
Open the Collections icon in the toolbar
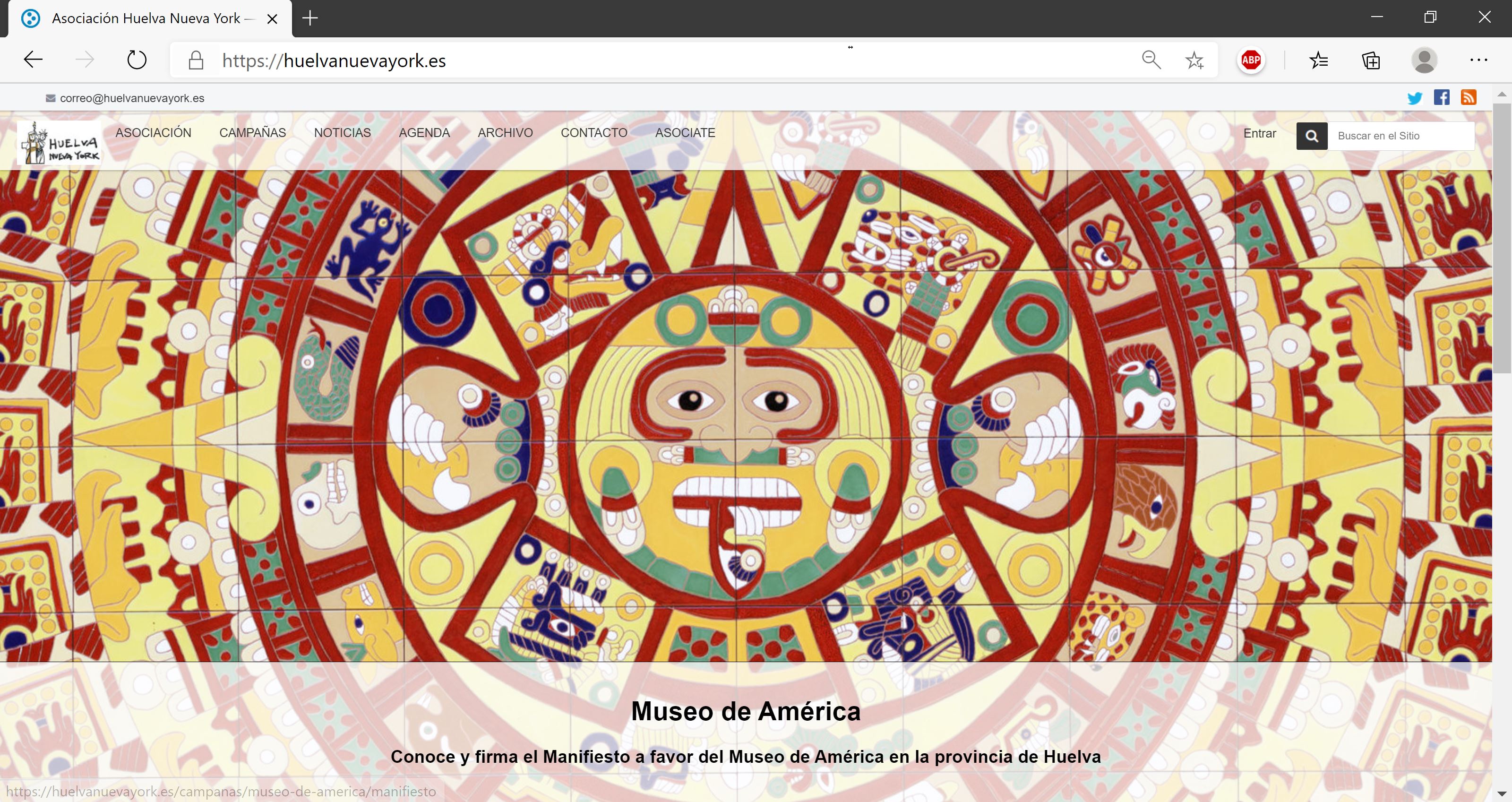click(1371, 60)
